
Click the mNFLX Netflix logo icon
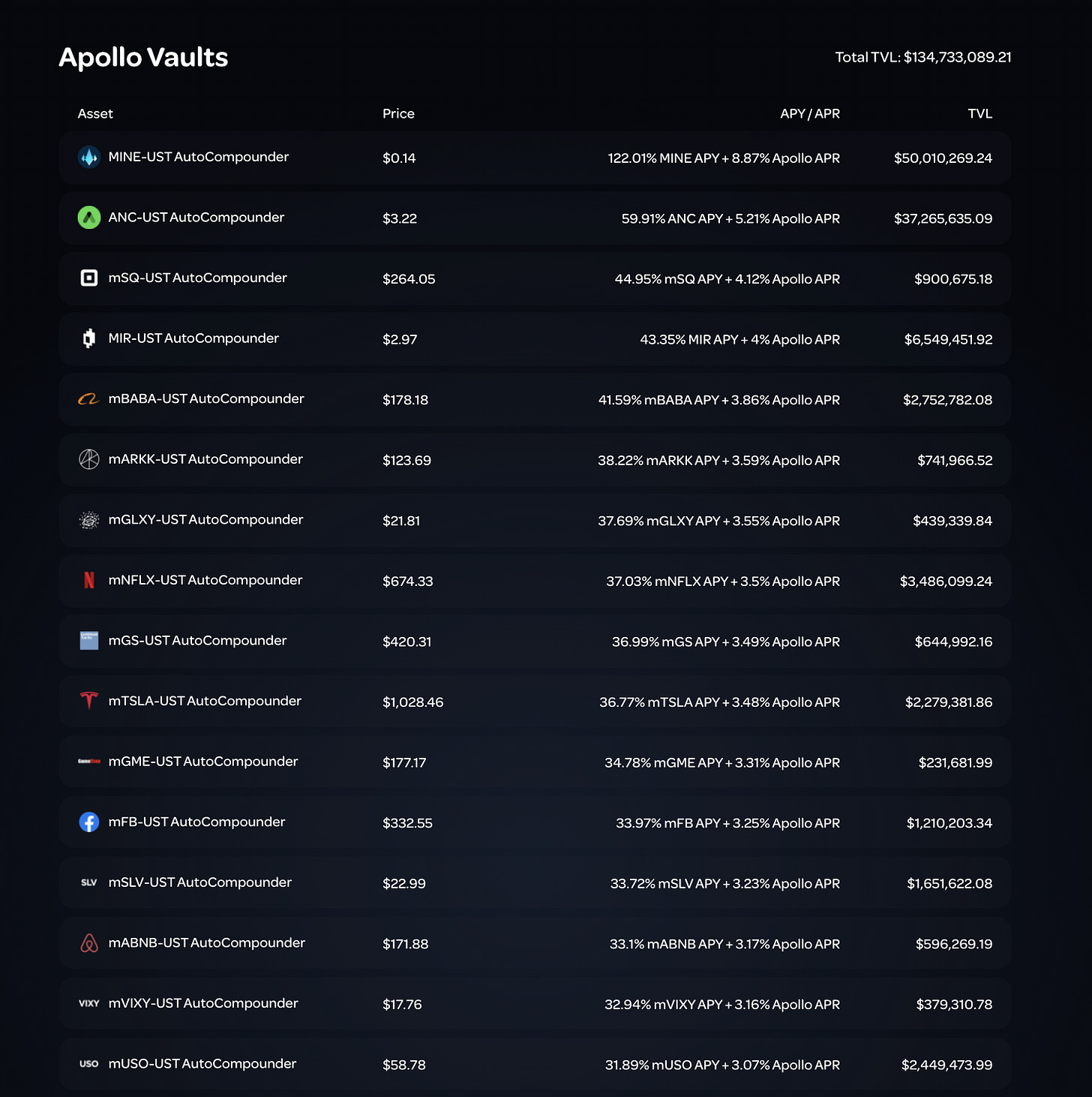[x=89, y=580]
